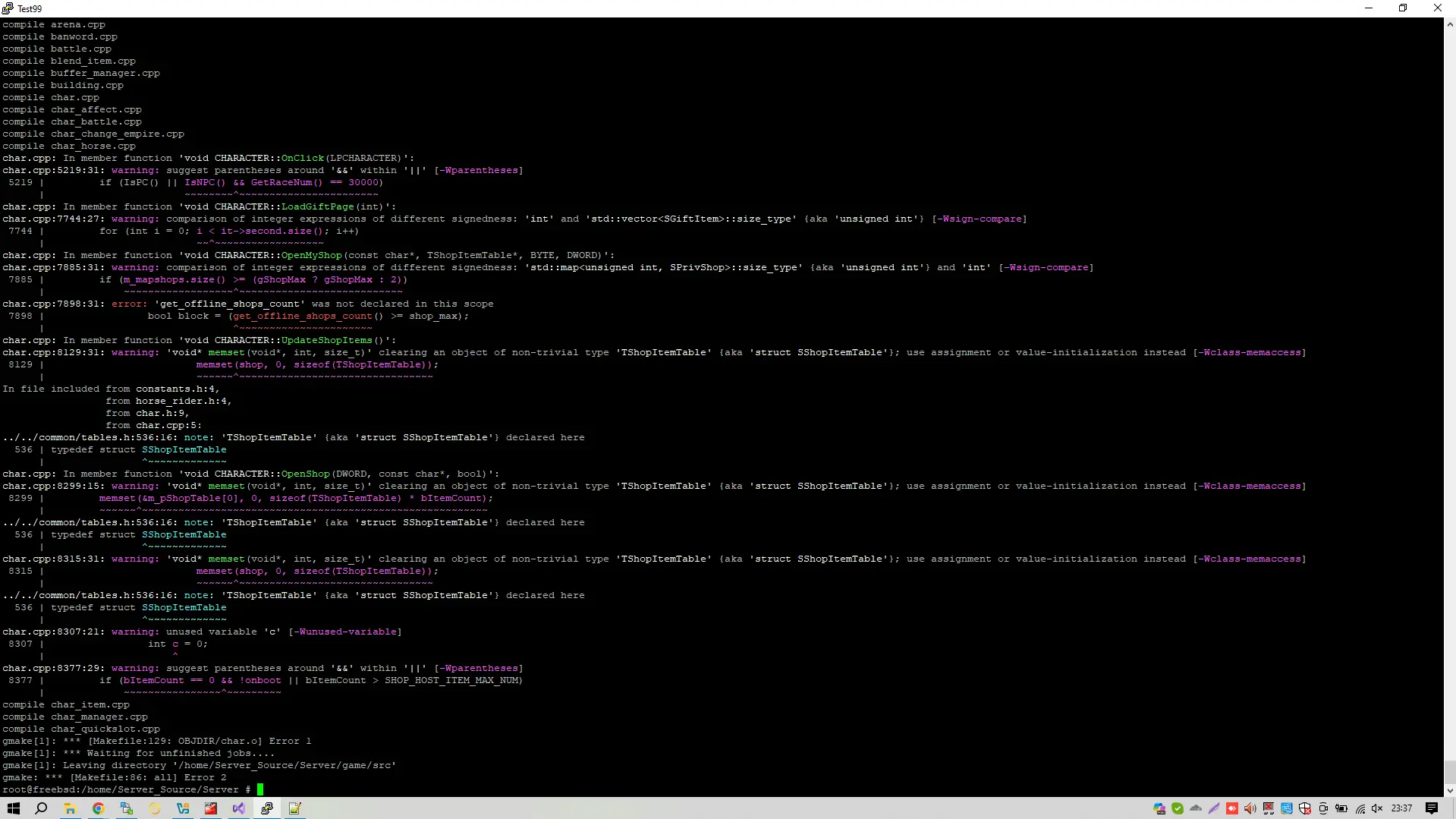This screenshot has width=1456, height=819.
Task: Open the battery status tray icon
Action: coord(1341,808)
